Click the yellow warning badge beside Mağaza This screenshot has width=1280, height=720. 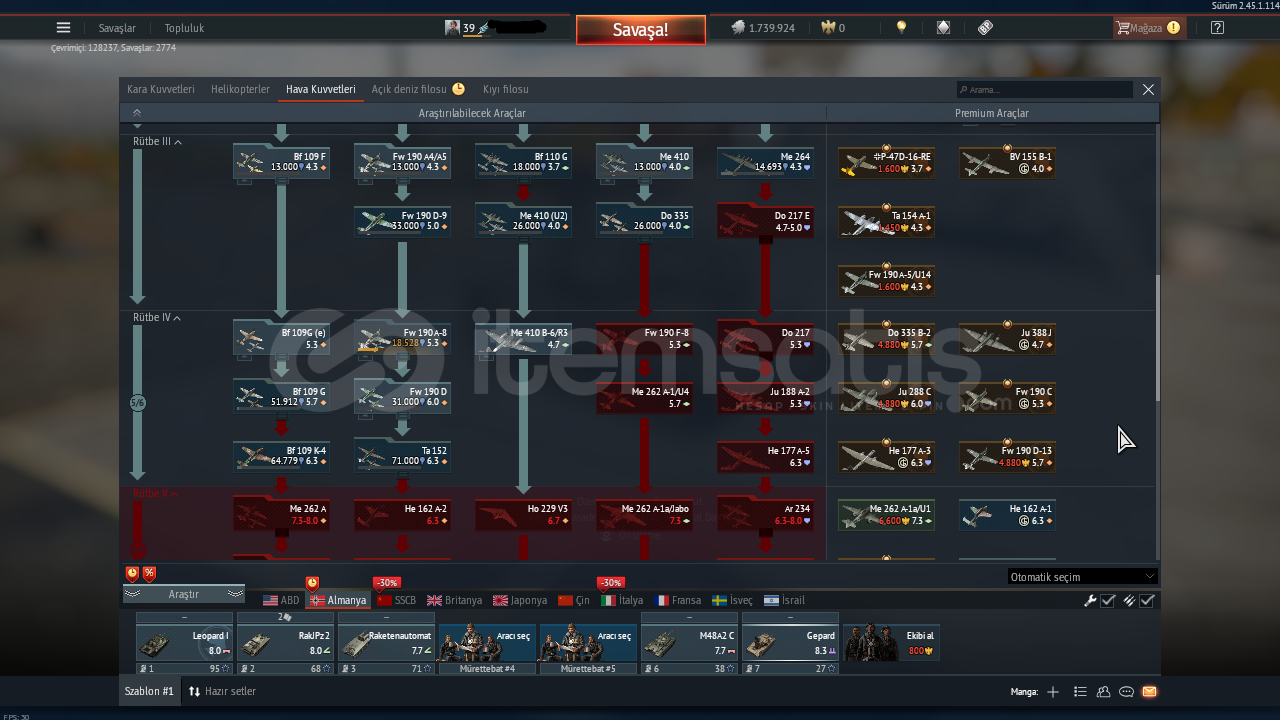tap(1173, 28)
